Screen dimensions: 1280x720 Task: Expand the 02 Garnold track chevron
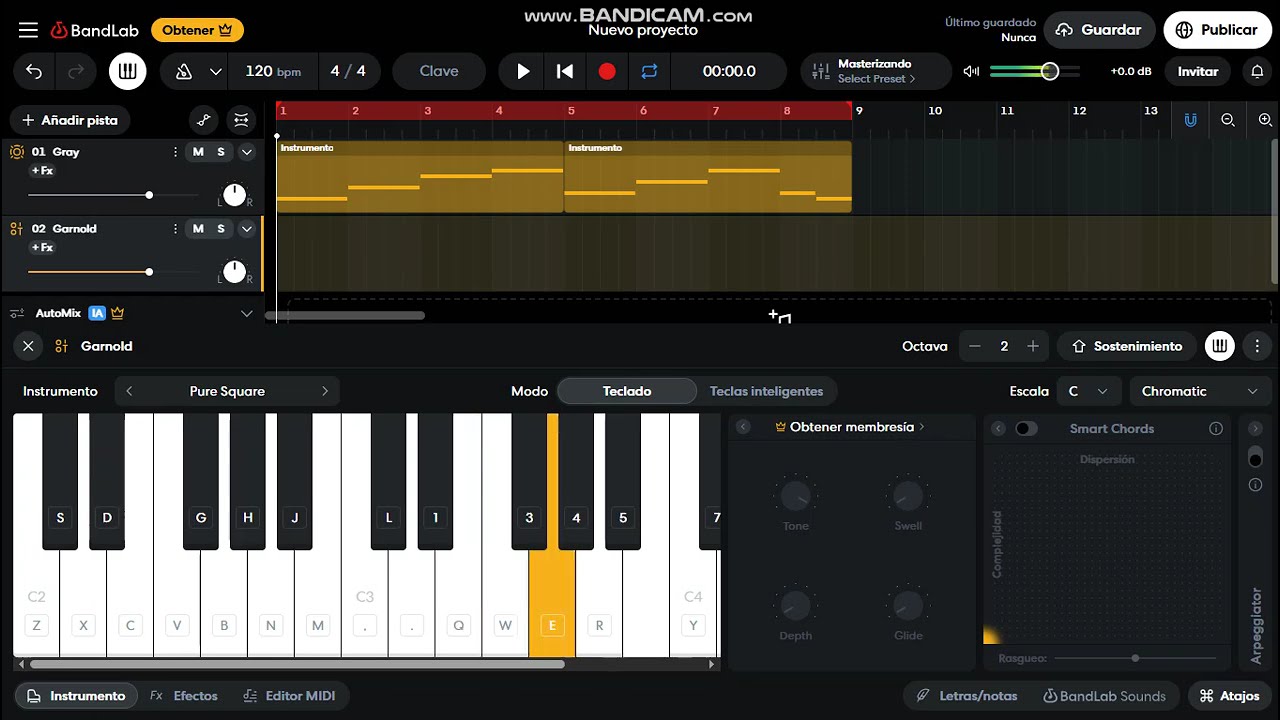[x=247, y=229]
